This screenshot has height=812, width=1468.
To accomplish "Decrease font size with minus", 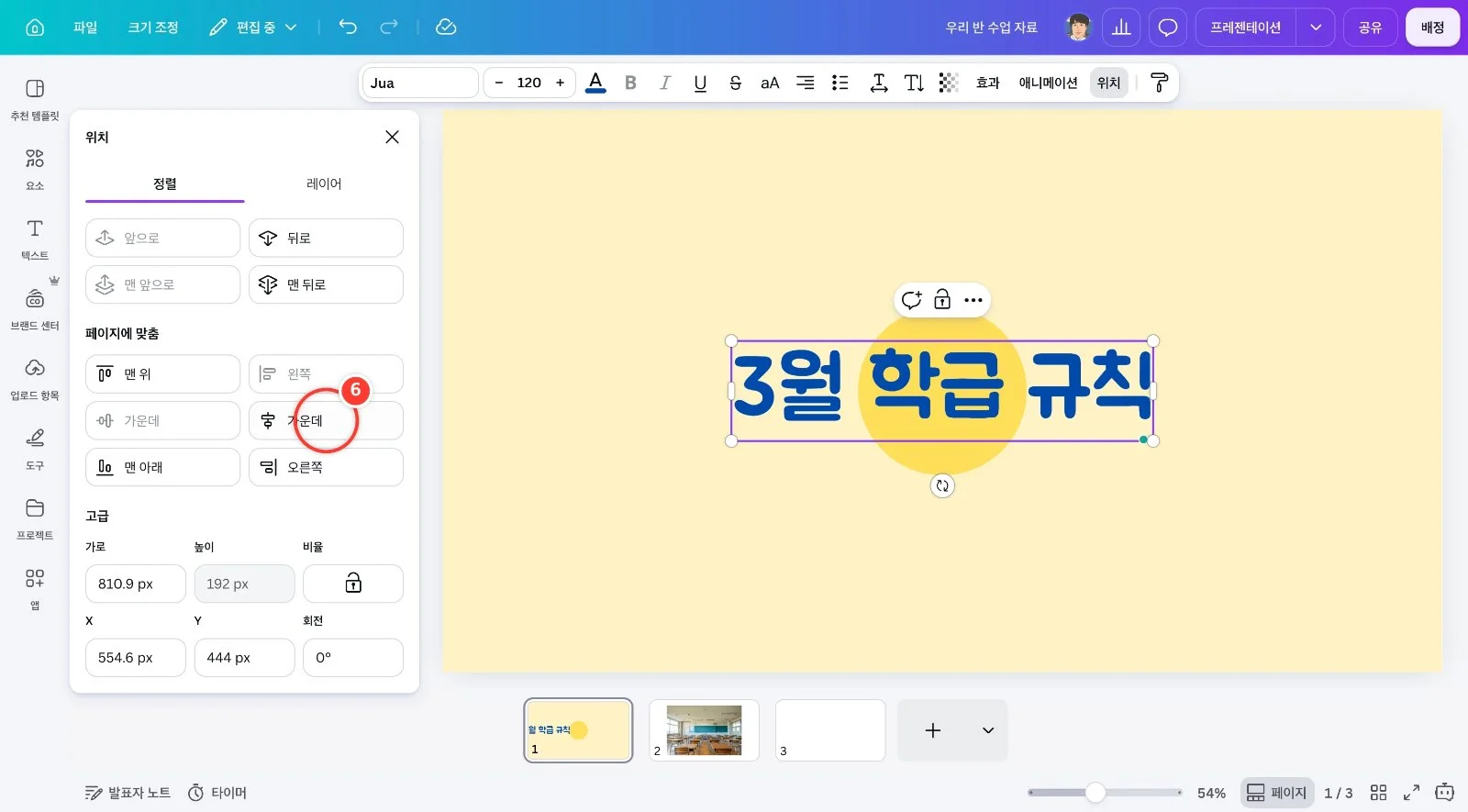I will [x=498, y=83].
